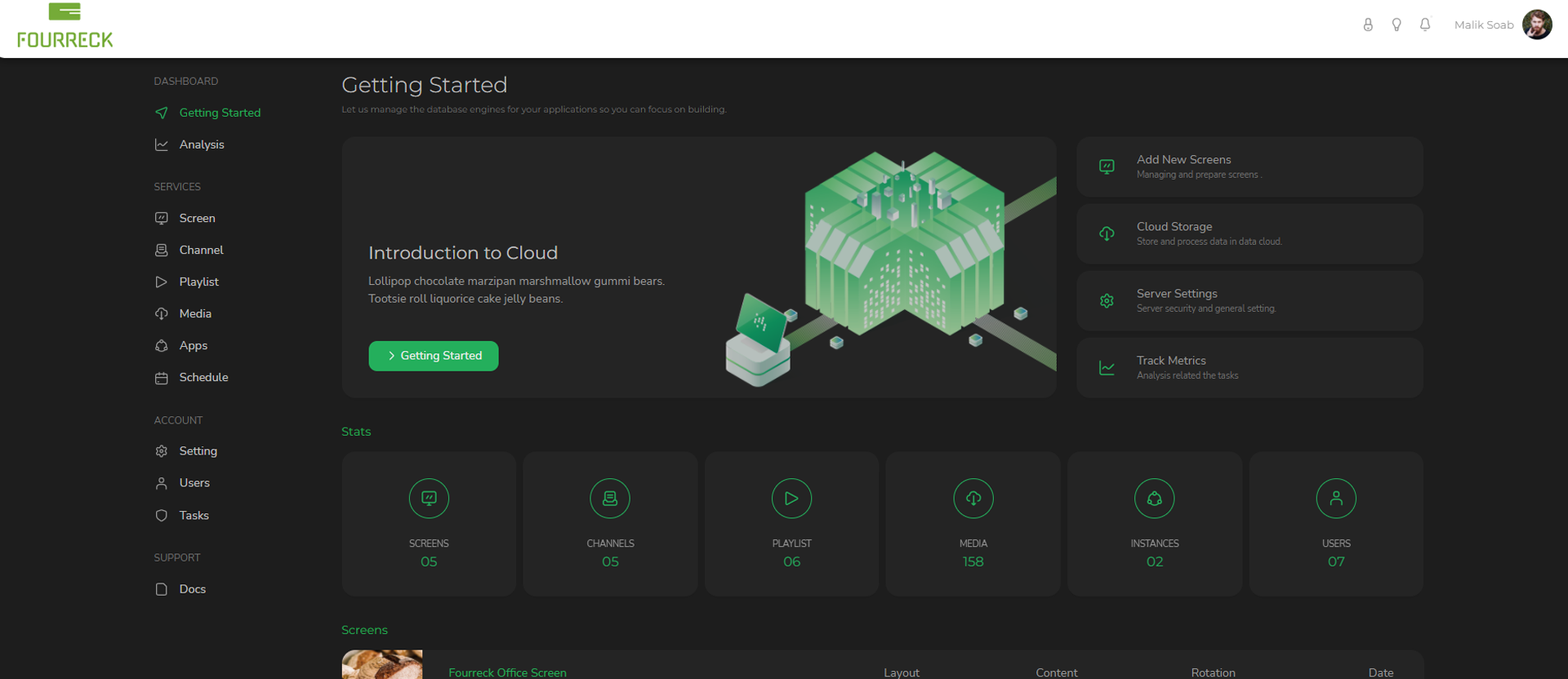Click the Instances stat circle icon
Screen dimensions: 1568x679
point(1154,498)
